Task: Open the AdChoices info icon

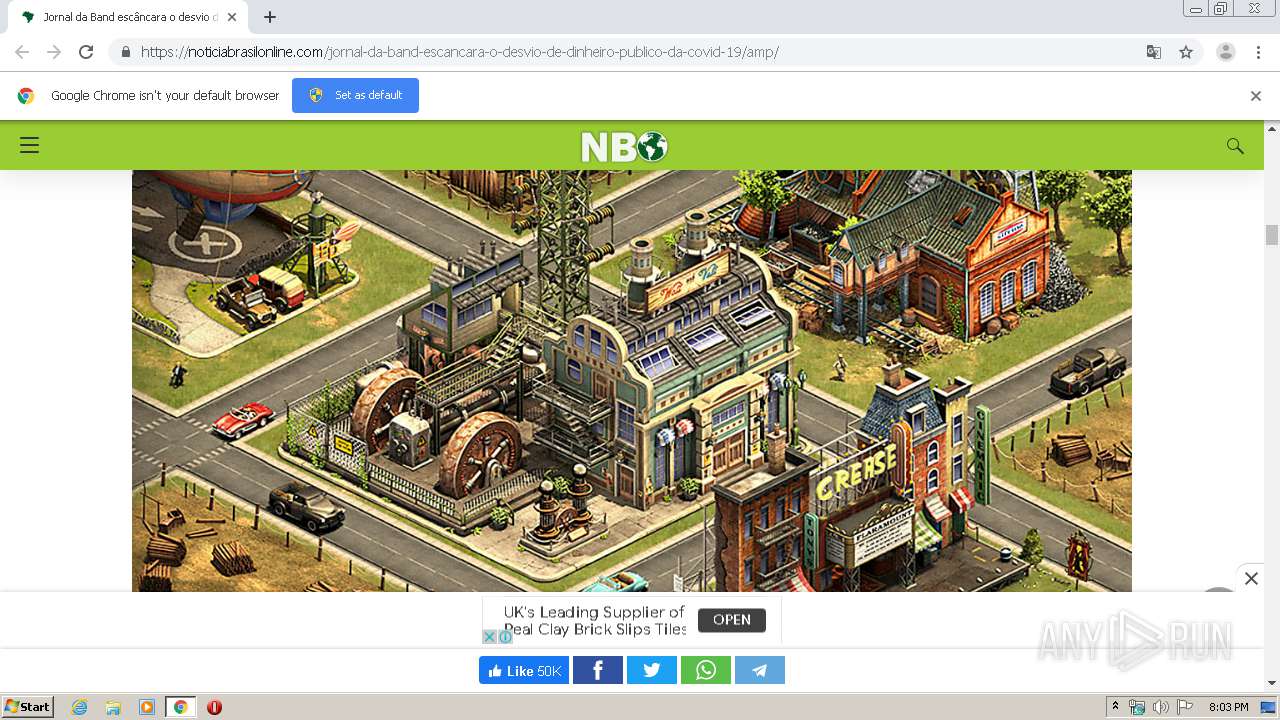Action: pyautogui.click(x=505, y=637)
